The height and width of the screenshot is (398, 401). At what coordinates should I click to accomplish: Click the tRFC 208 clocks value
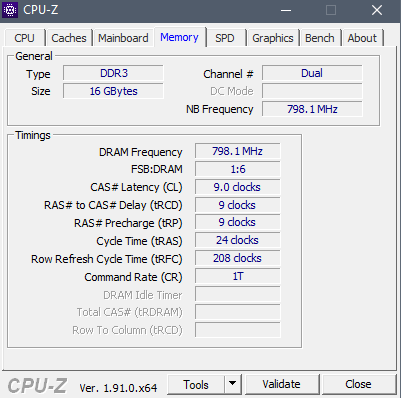pyautogui.click(x=238, y=258)
